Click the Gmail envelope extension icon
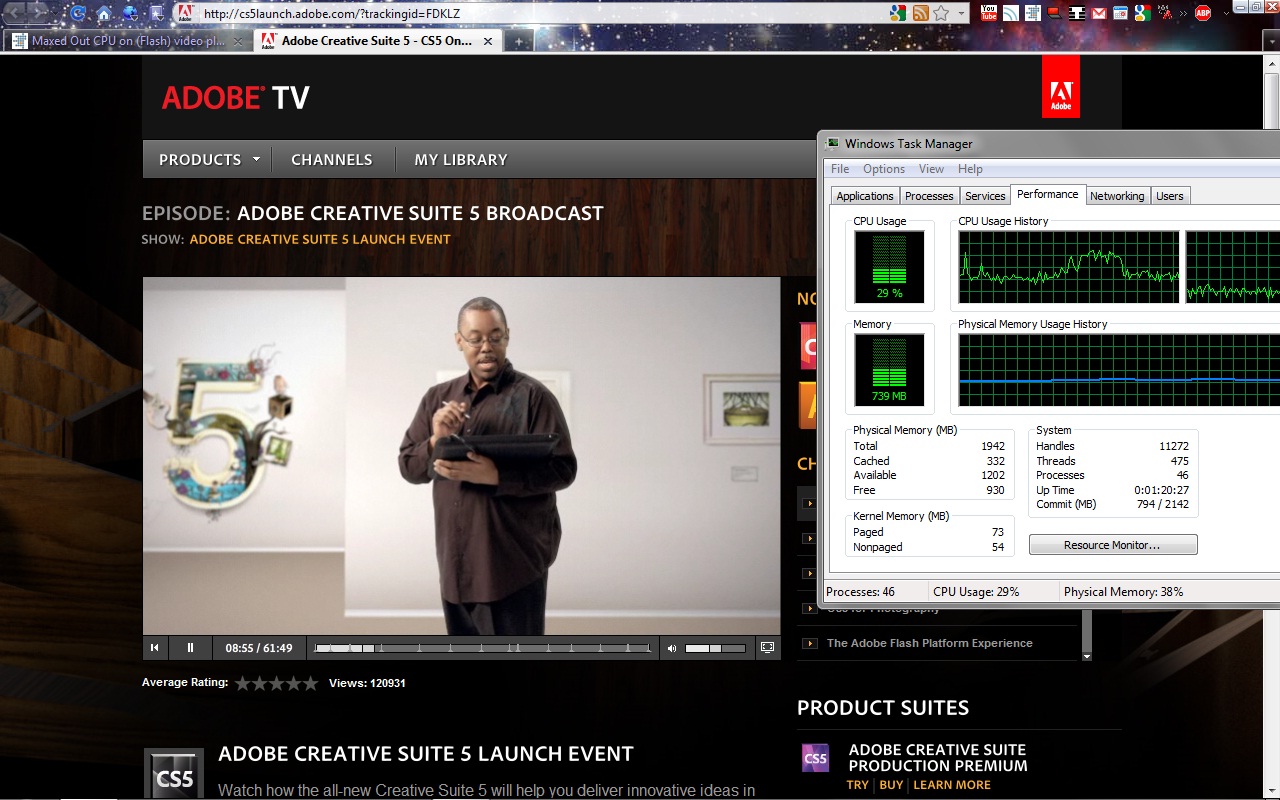This screenshot has width=1280, height=800. (x=1099, y=13)
